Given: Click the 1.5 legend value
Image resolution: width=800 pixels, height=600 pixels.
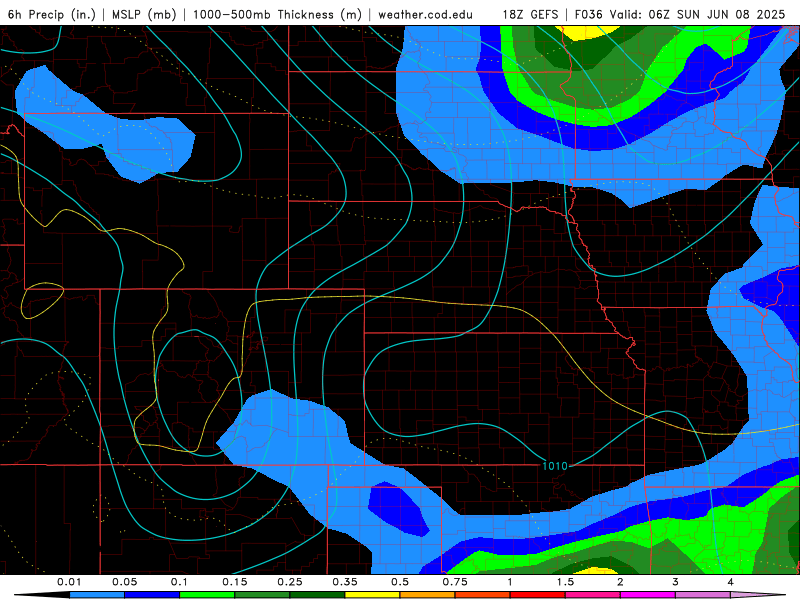Looking at the screenshot, I should pos(565,582).
